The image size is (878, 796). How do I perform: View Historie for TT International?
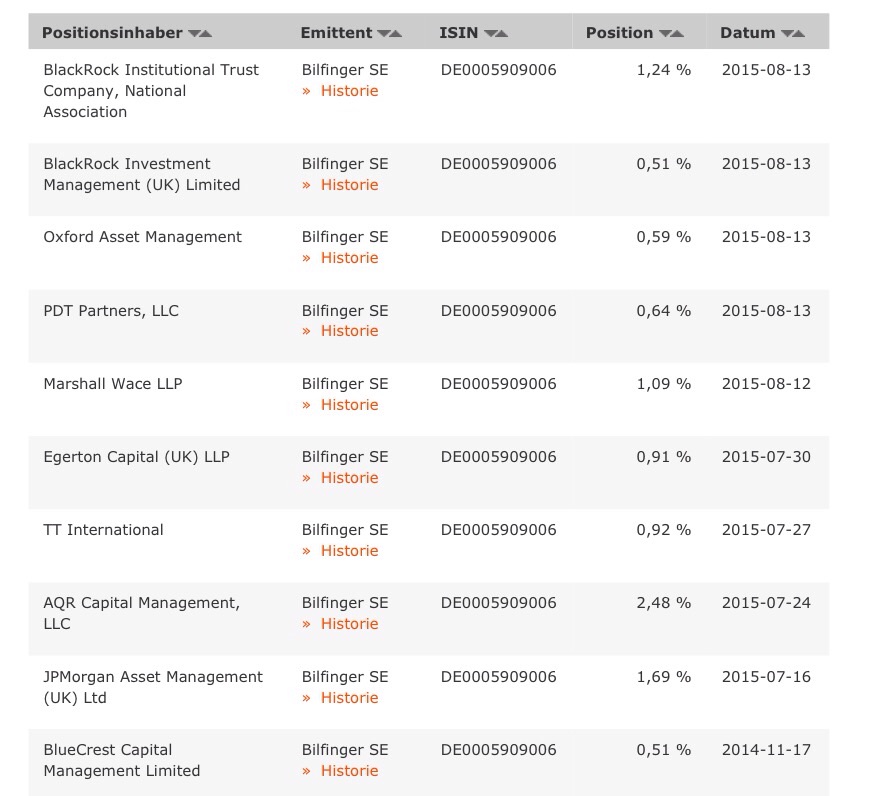tap(349, 551)
